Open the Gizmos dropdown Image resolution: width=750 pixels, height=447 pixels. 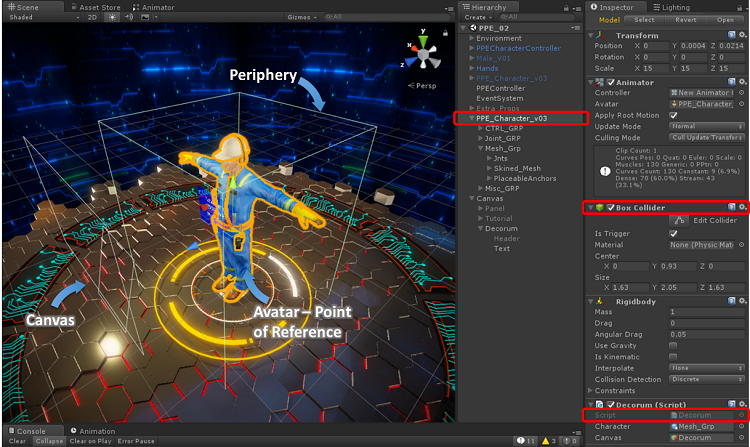pos(300,17)
